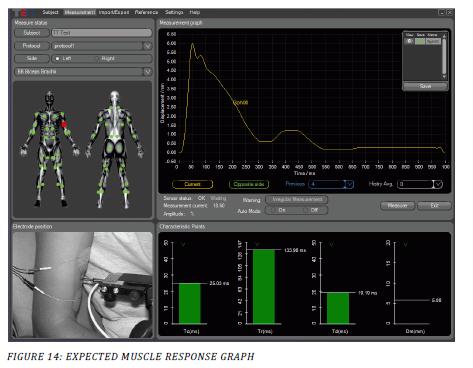Turn Auto Mode On

click(x=282, y=210)
